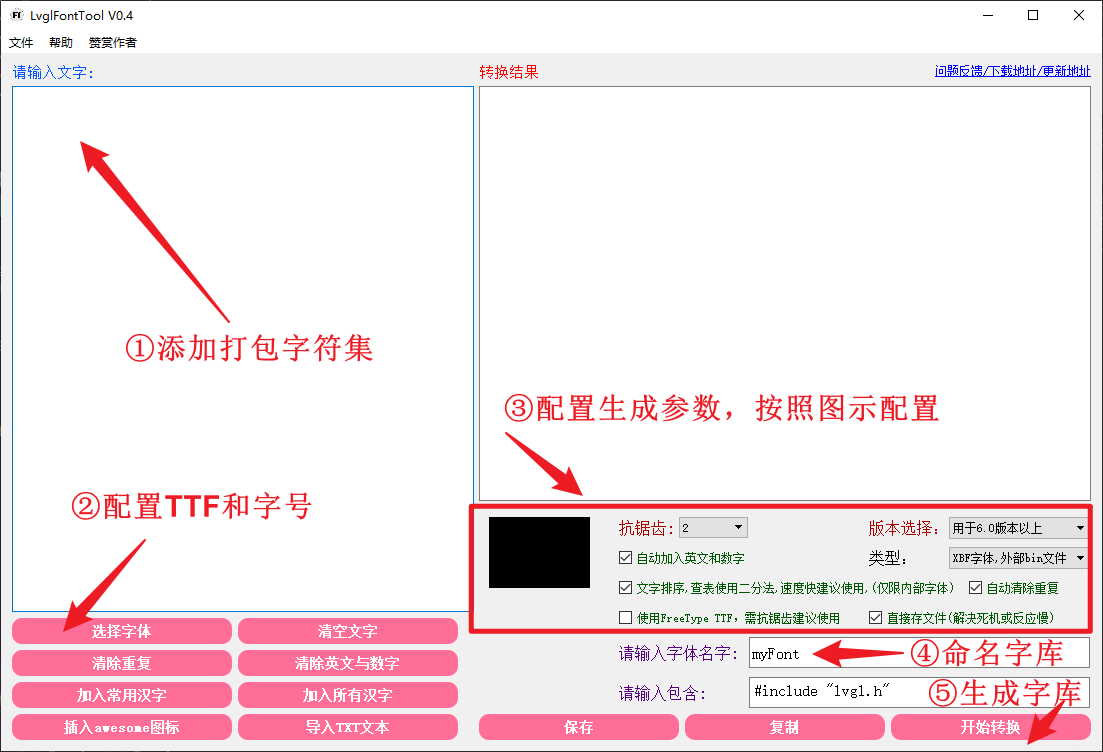The width and height of the screenshot is (1103, 752).
Task: Expand the 版本选择 dropdown
Action: (x=1019, y=528)
